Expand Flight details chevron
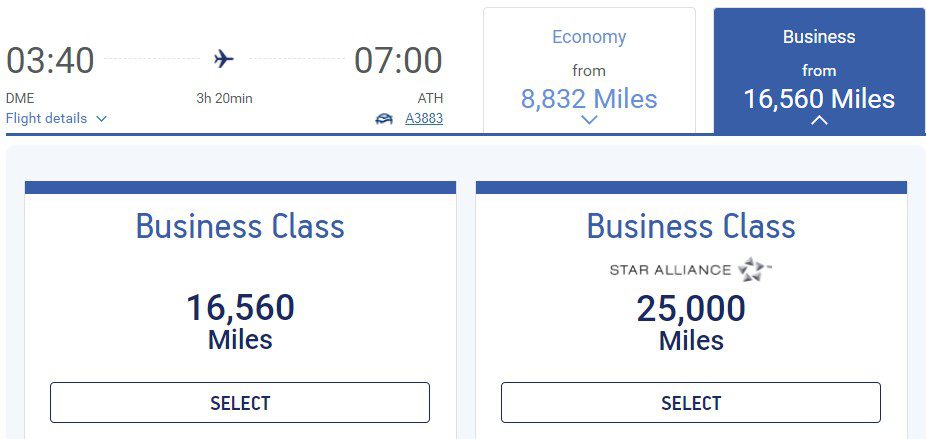 [101, 119]
